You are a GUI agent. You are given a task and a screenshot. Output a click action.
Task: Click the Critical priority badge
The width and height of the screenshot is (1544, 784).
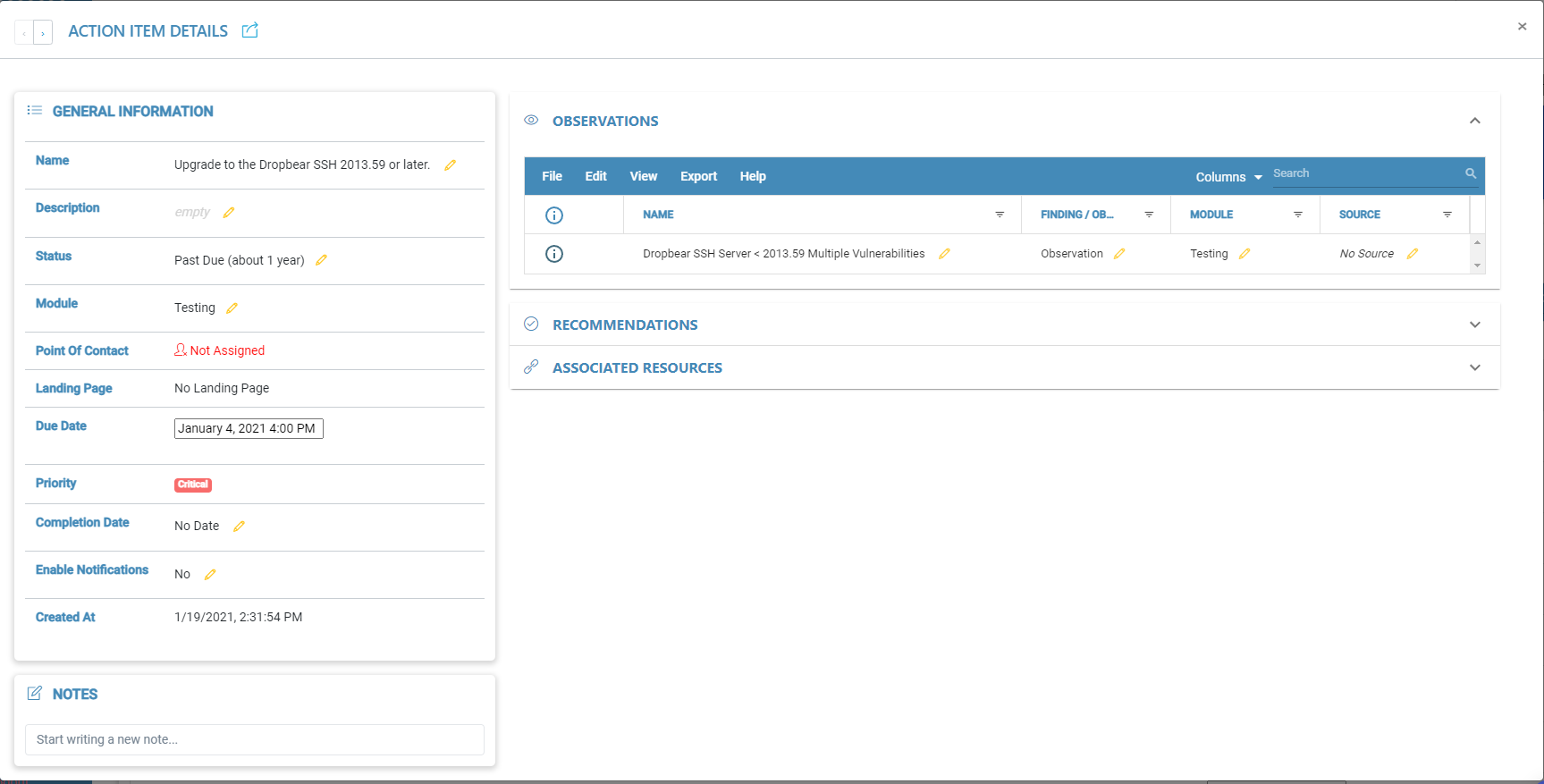[x=193, y=485]
